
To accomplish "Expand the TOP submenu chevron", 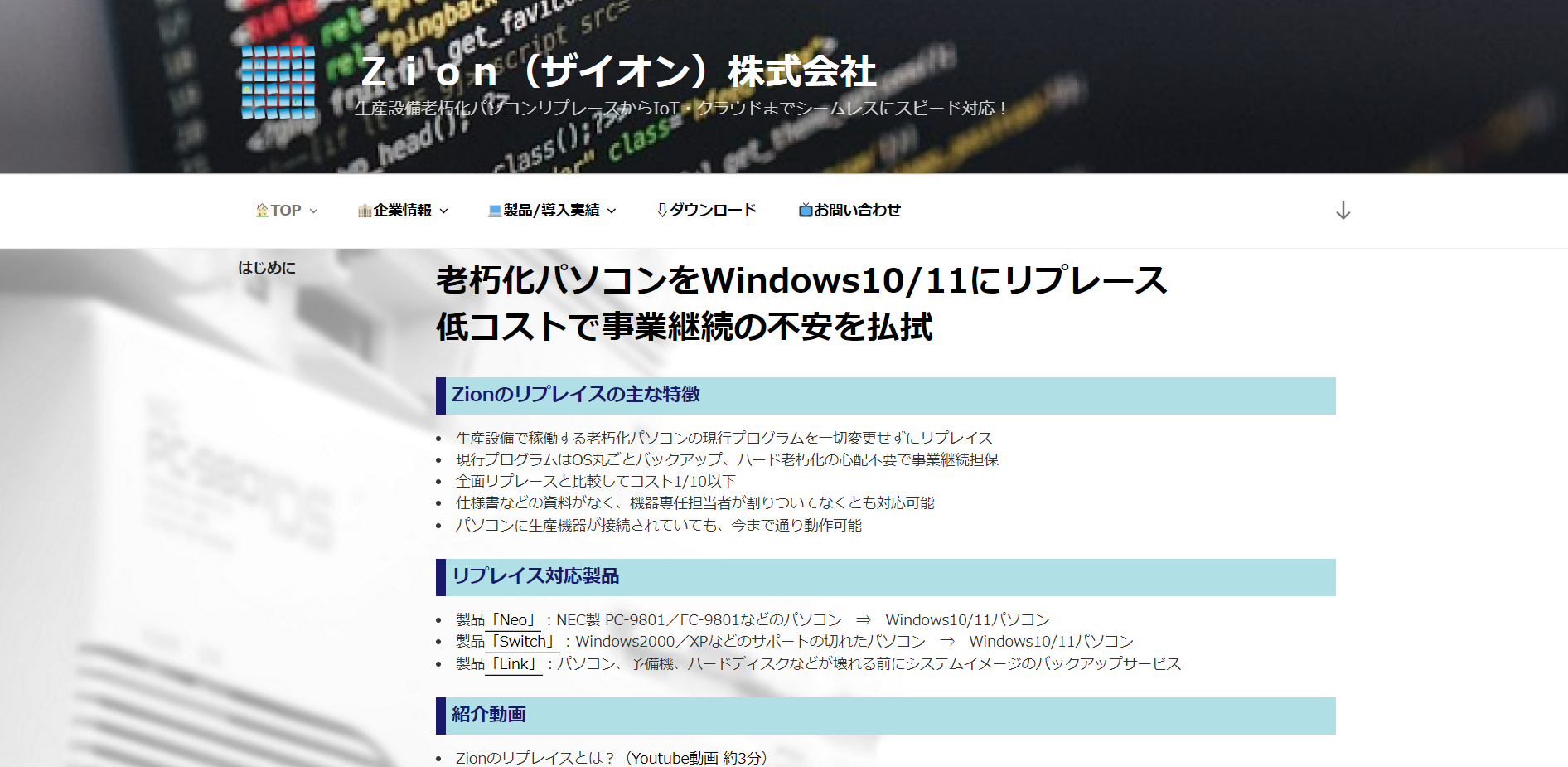I will 313,211.
